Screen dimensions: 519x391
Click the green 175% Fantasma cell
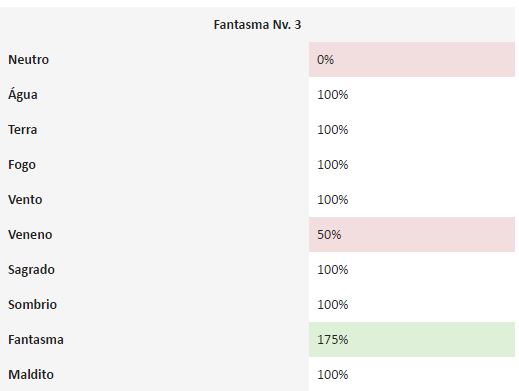point(412,339)
